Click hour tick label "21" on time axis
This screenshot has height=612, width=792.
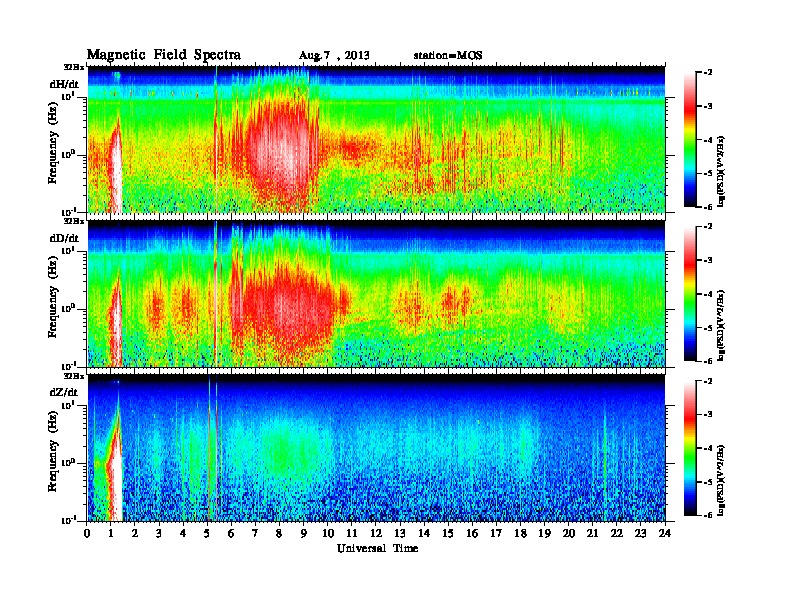592,533
